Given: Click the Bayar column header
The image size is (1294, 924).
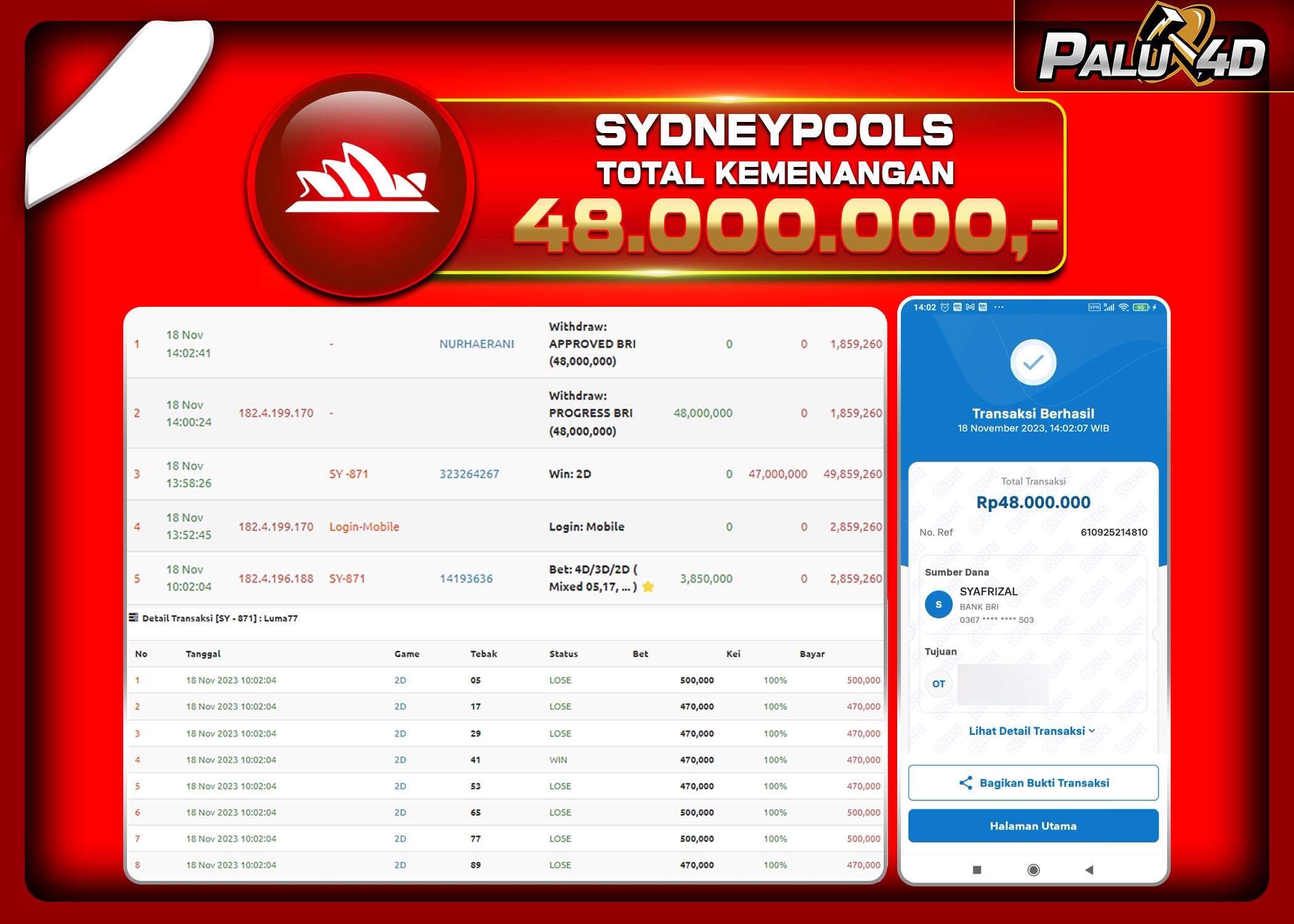Looking at the screenshot, I should point(812,654).
